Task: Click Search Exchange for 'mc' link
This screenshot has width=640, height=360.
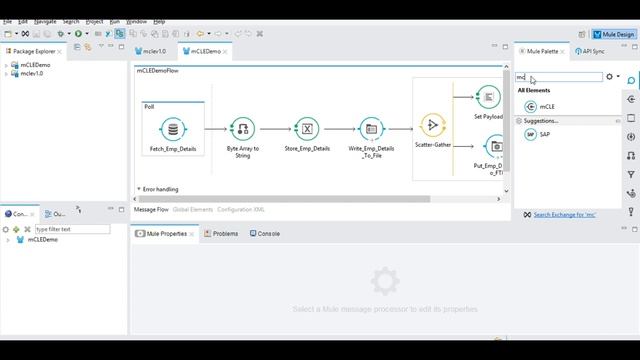Action: 564,215
